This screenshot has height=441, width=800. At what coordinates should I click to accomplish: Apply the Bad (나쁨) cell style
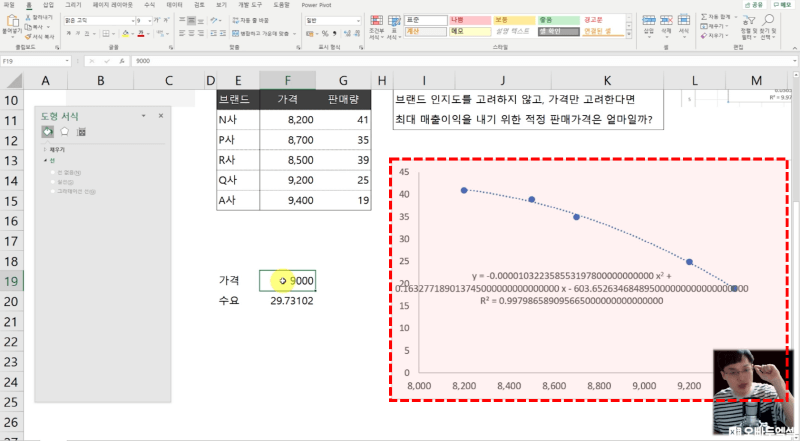[x=469, y=20]
